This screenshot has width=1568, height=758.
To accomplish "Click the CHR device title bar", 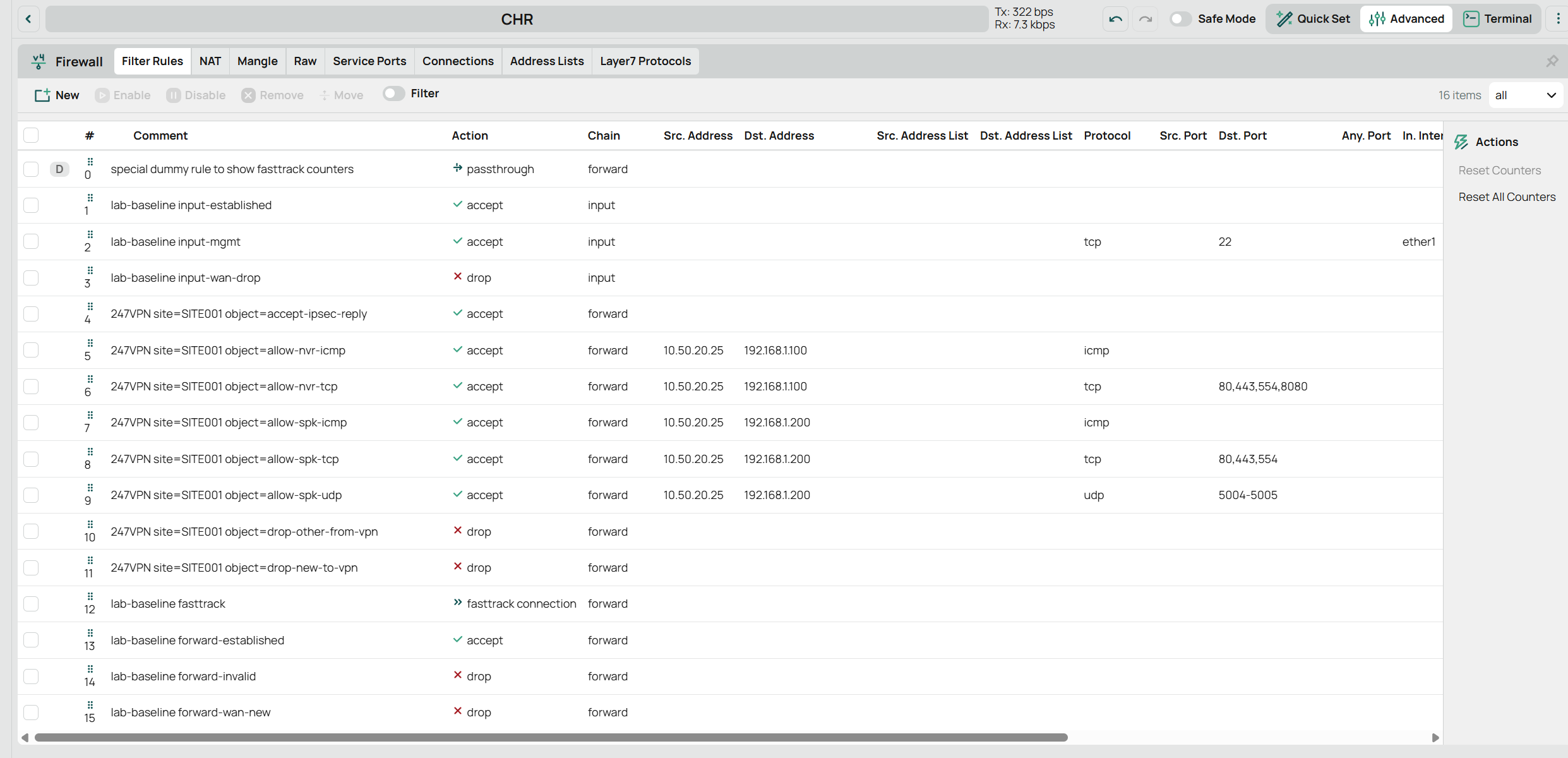I will tap(517, 19).
